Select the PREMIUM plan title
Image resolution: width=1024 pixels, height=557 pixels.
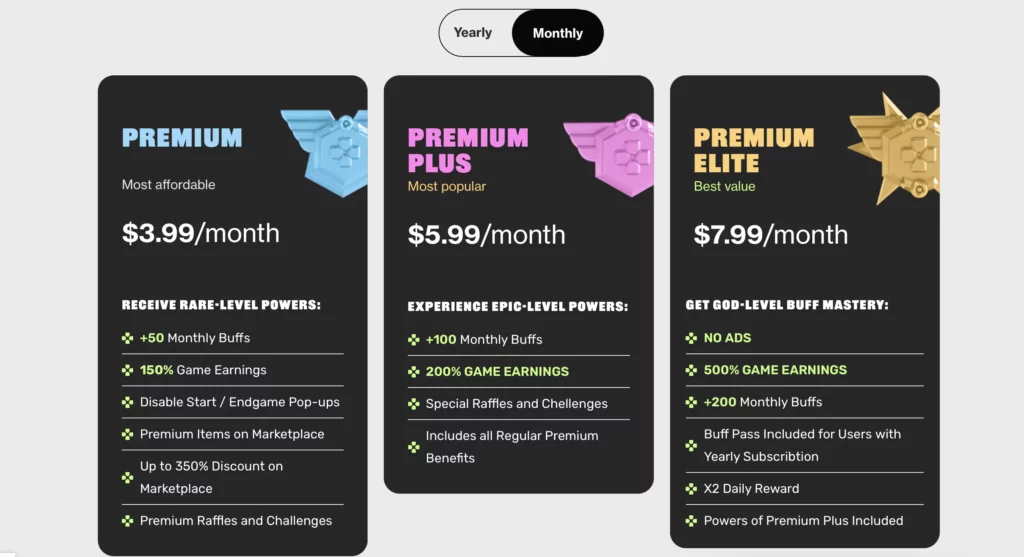(x=182, y=138)
